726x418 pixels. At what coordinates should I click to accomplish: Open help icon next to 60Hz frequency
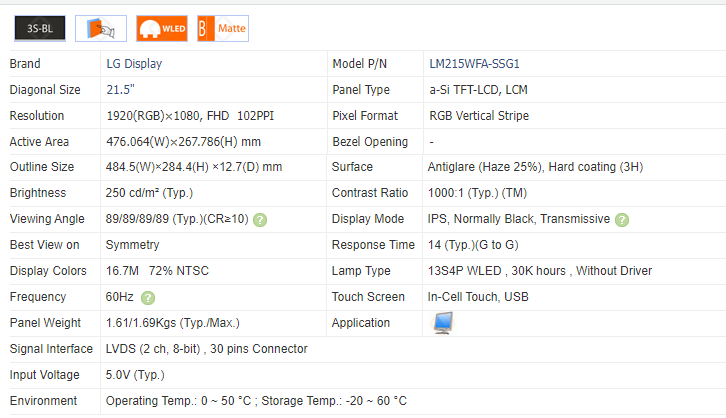pyautogui.click(x=148, y=297)
